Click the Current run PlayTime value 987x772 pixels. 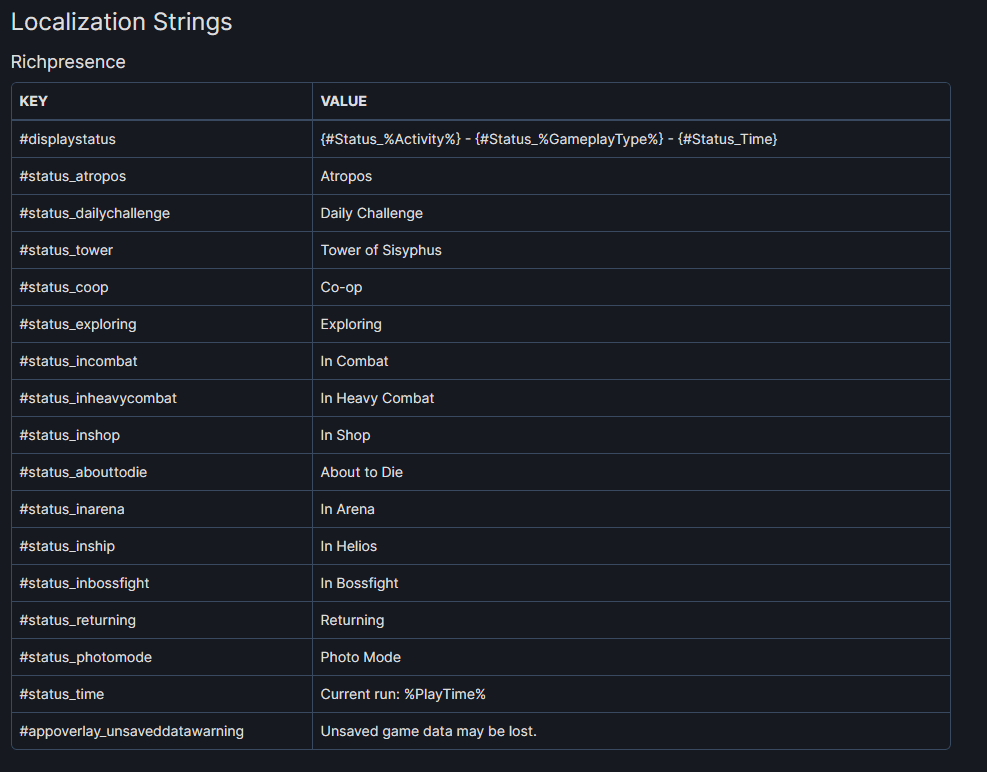tap(402, 694)
